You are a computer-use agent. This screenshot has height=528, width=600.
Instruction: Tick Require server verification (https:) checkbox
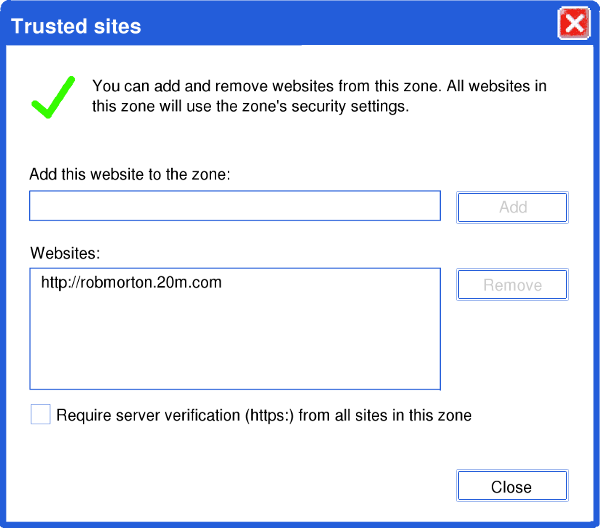coord(41,414)
